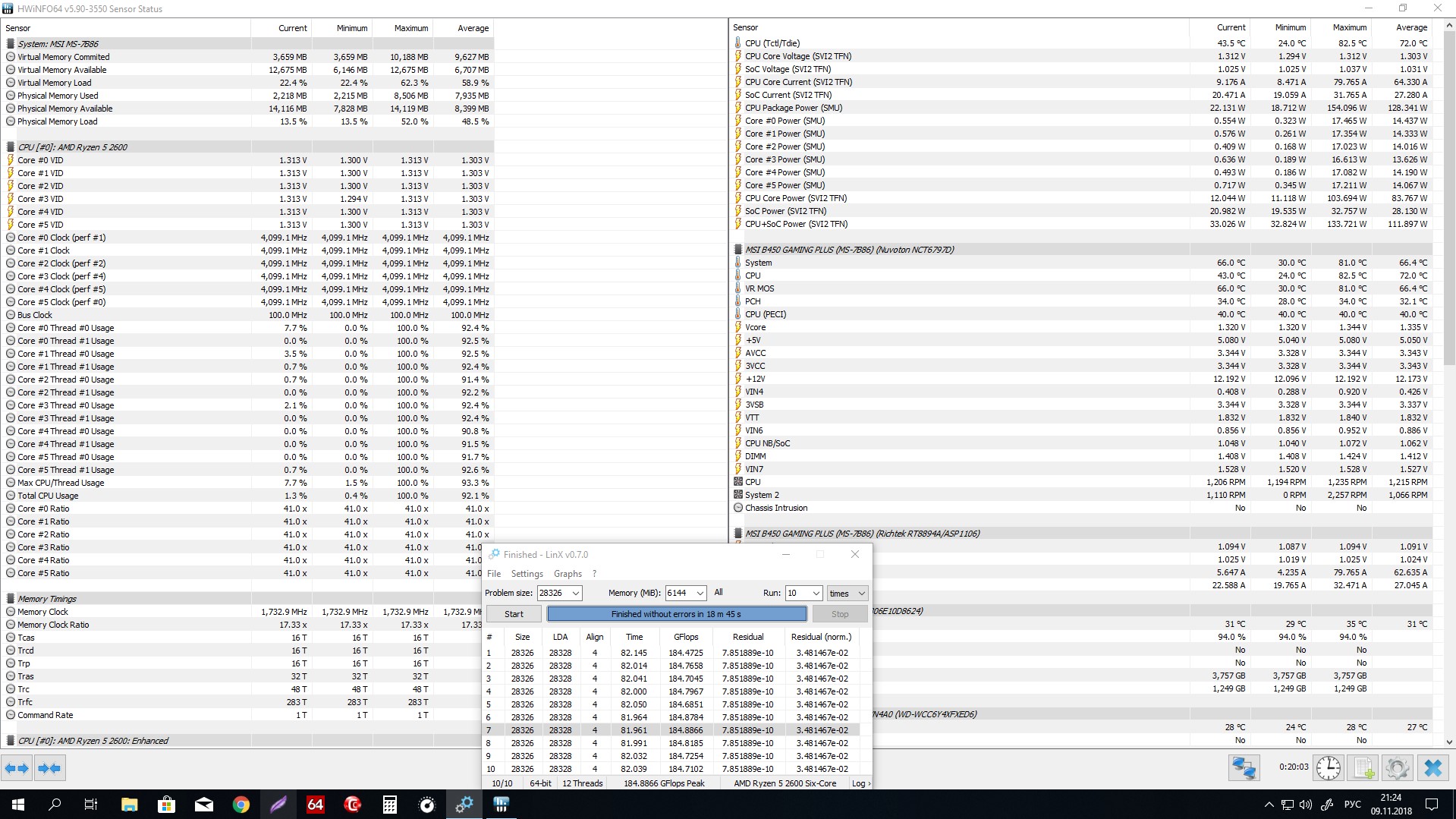The height and width of the screenshot is (819, 1456).
Task: Open the 'times' unit dropdown in LinX
Action: pyautogui.click(x=847, y=594)
